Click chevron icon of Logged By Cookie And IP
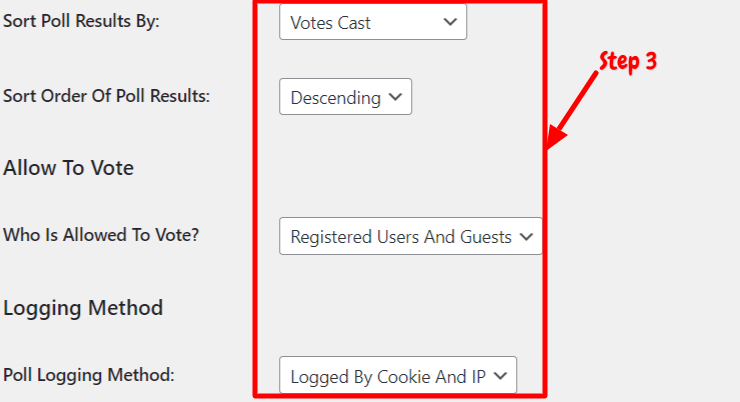740x402 pixels. (x=500, y=376)
